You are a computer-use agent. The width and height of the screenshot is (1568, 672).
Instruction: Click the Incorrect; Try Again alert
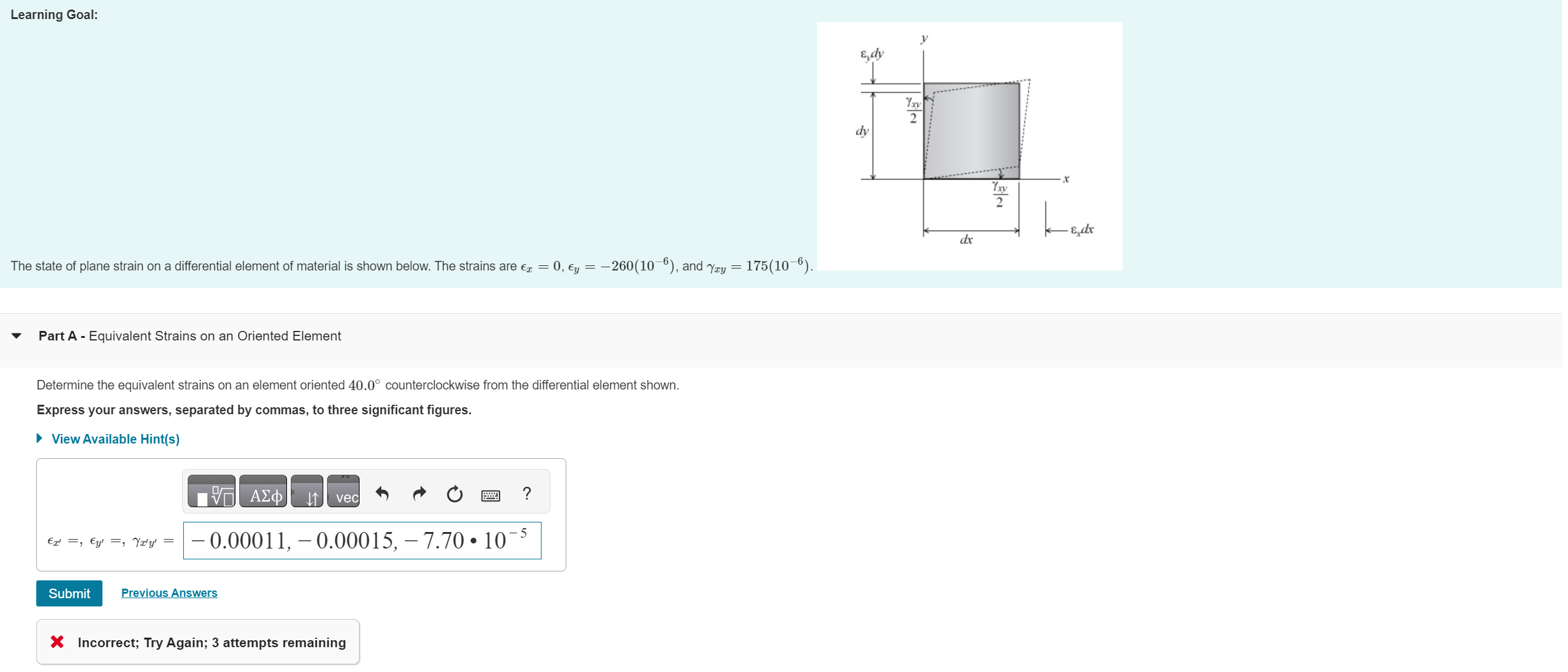click(x=197, y=641)
